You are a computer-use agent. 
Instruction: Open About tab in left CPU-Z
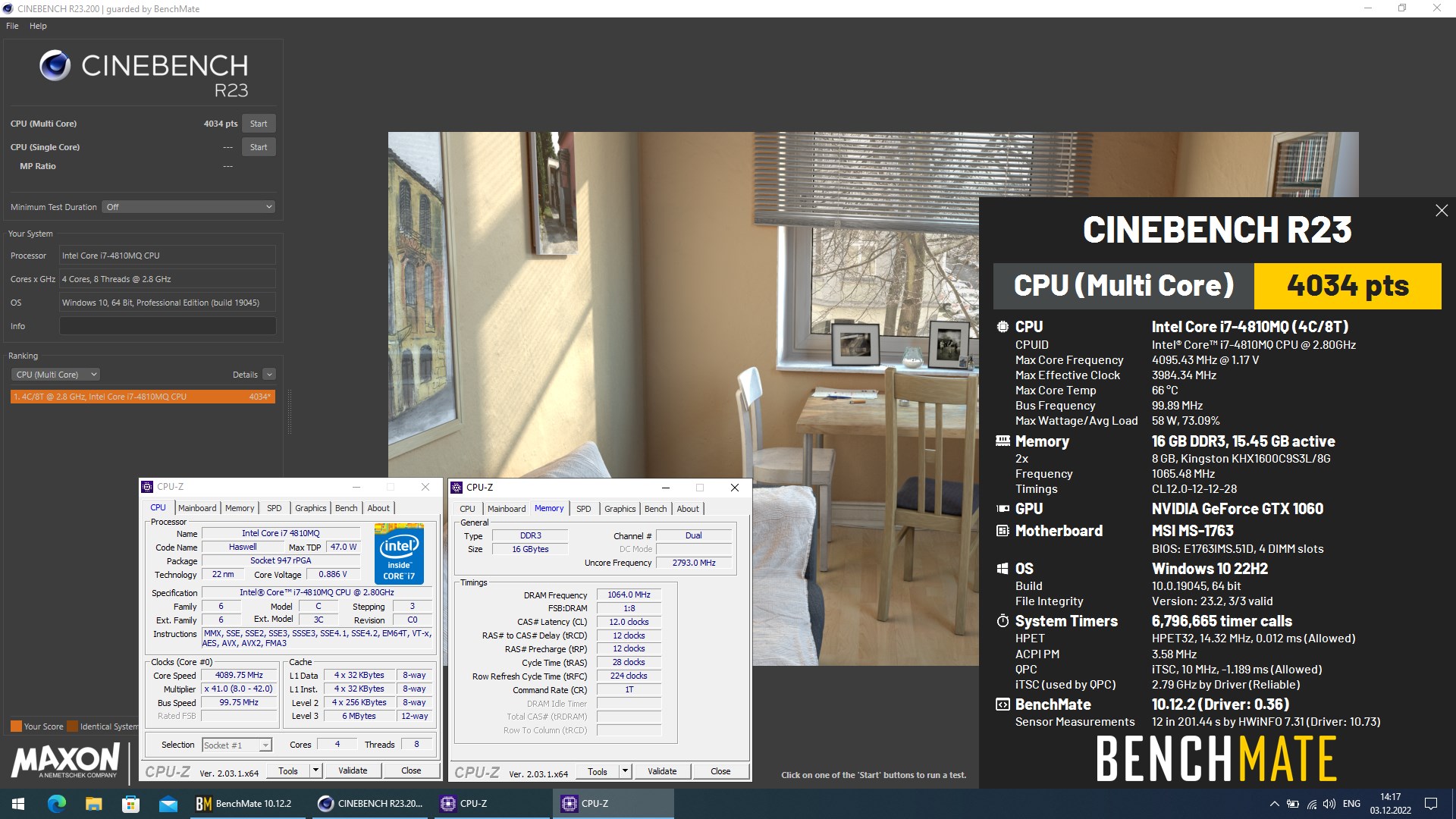[378, 508]
